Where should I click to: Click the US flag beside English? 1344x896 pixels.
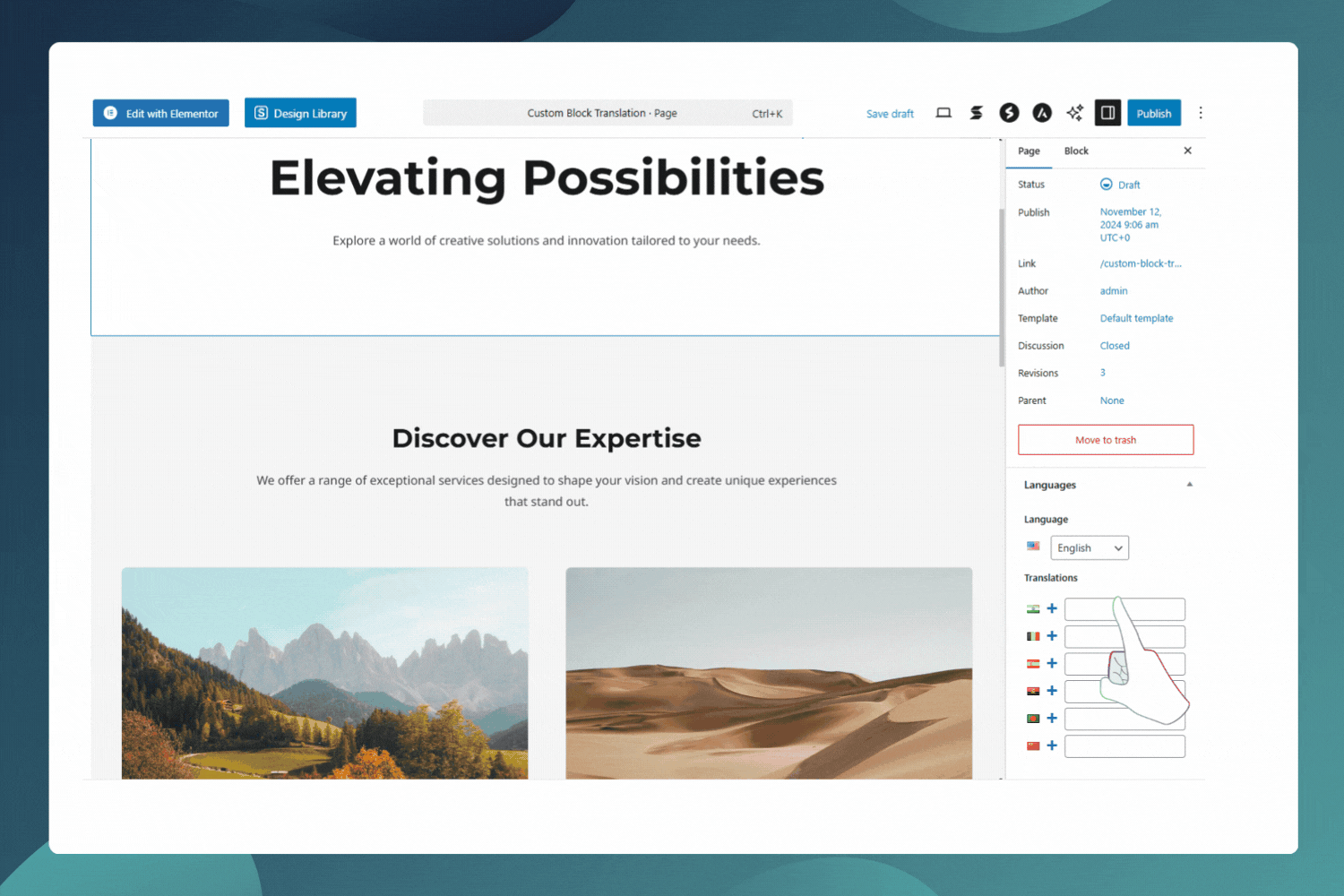[x=1033, y=546]
